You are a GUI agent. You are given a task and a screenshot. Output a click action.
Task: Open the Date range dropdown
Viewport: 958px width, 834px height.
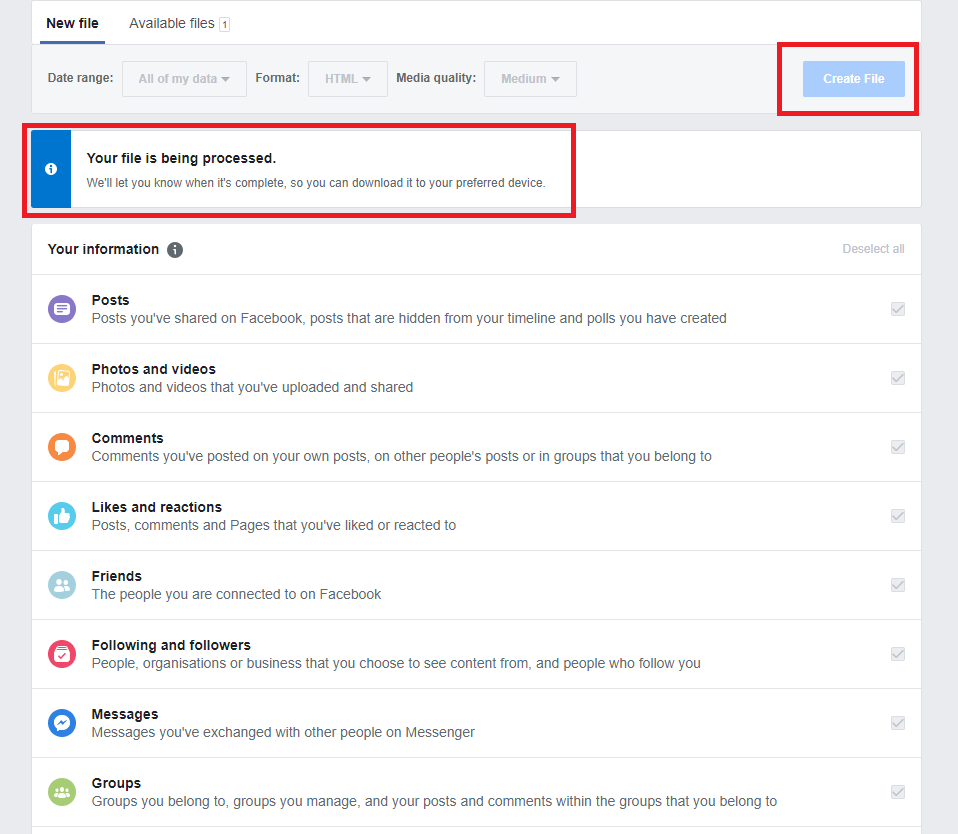coord(184,79)
